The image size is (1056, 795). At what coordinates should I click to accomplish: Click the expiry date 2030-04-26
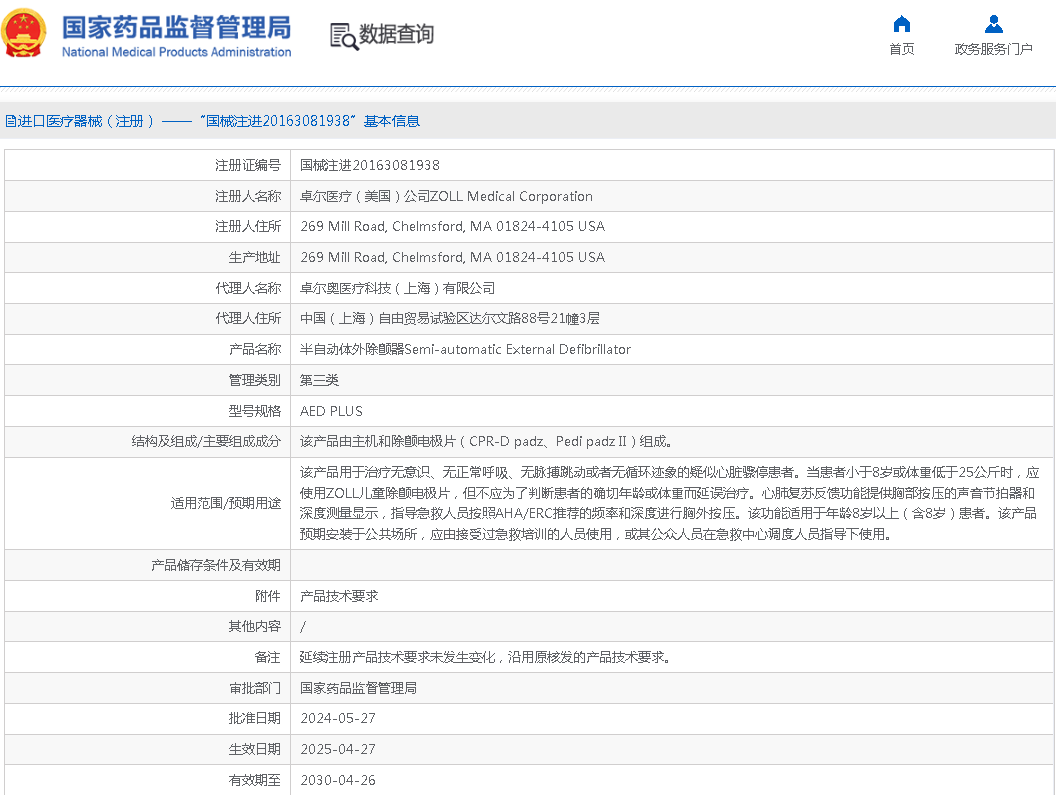(337, 780)
